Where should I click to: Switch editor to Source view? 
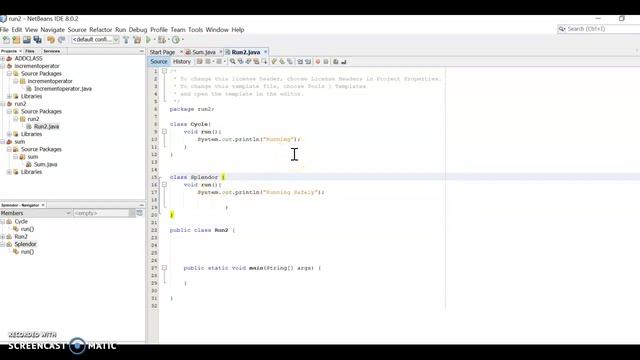tap(159, 62)
